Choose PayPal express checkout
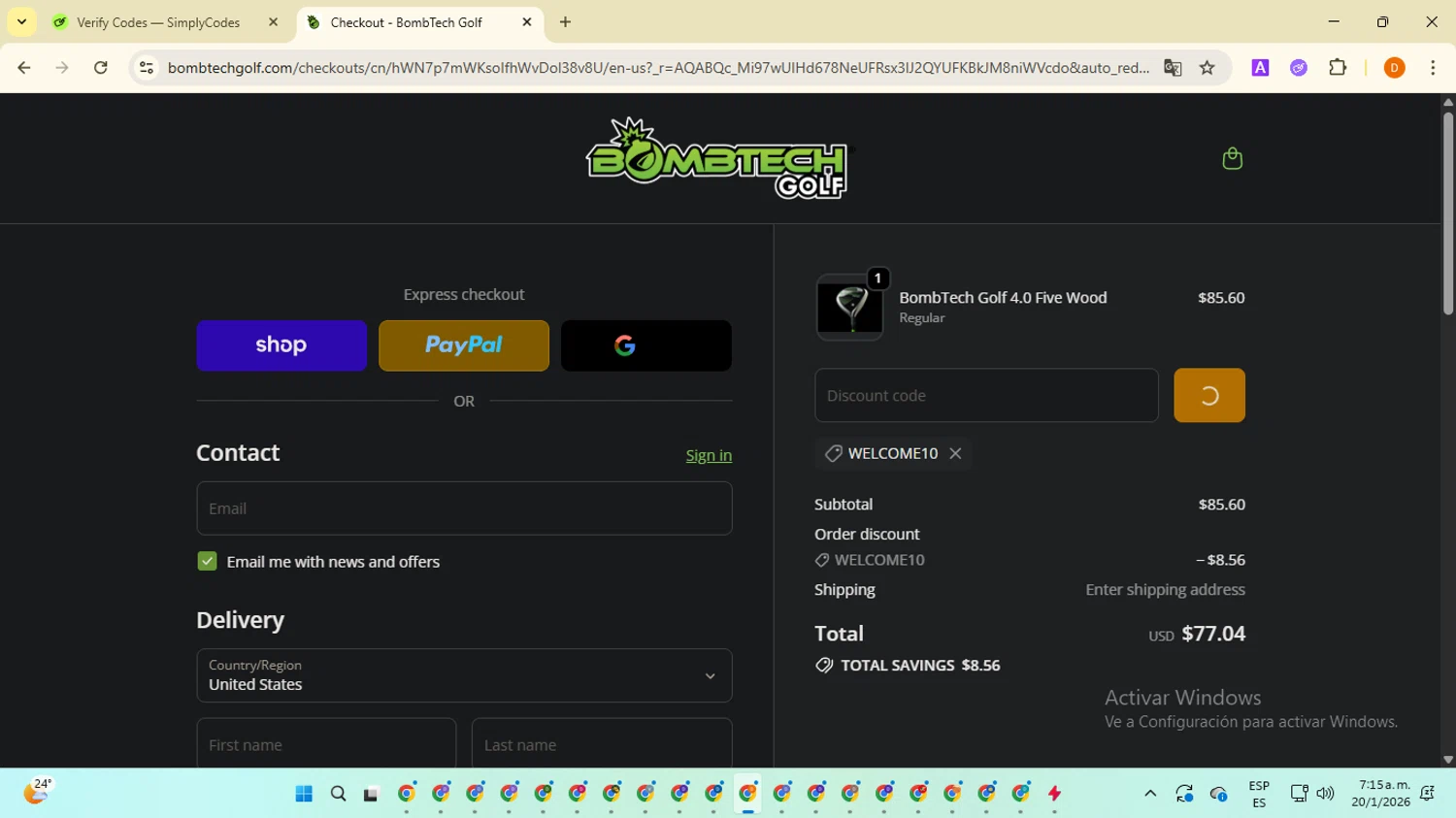 464,345
